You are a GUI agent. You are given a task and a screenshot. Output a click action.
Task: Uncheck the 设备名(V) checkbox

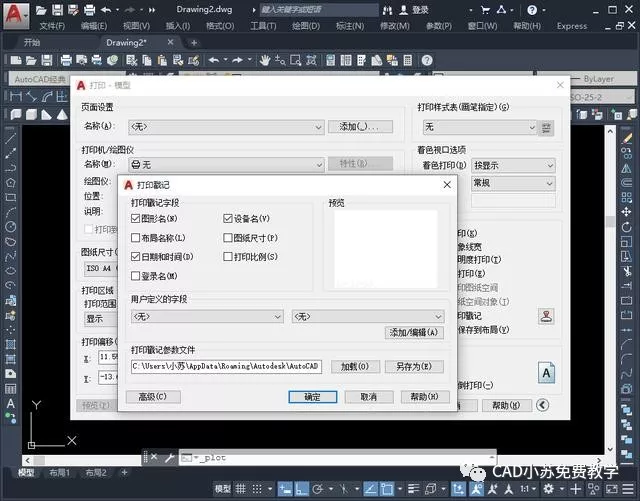click(x=228, y=218)
